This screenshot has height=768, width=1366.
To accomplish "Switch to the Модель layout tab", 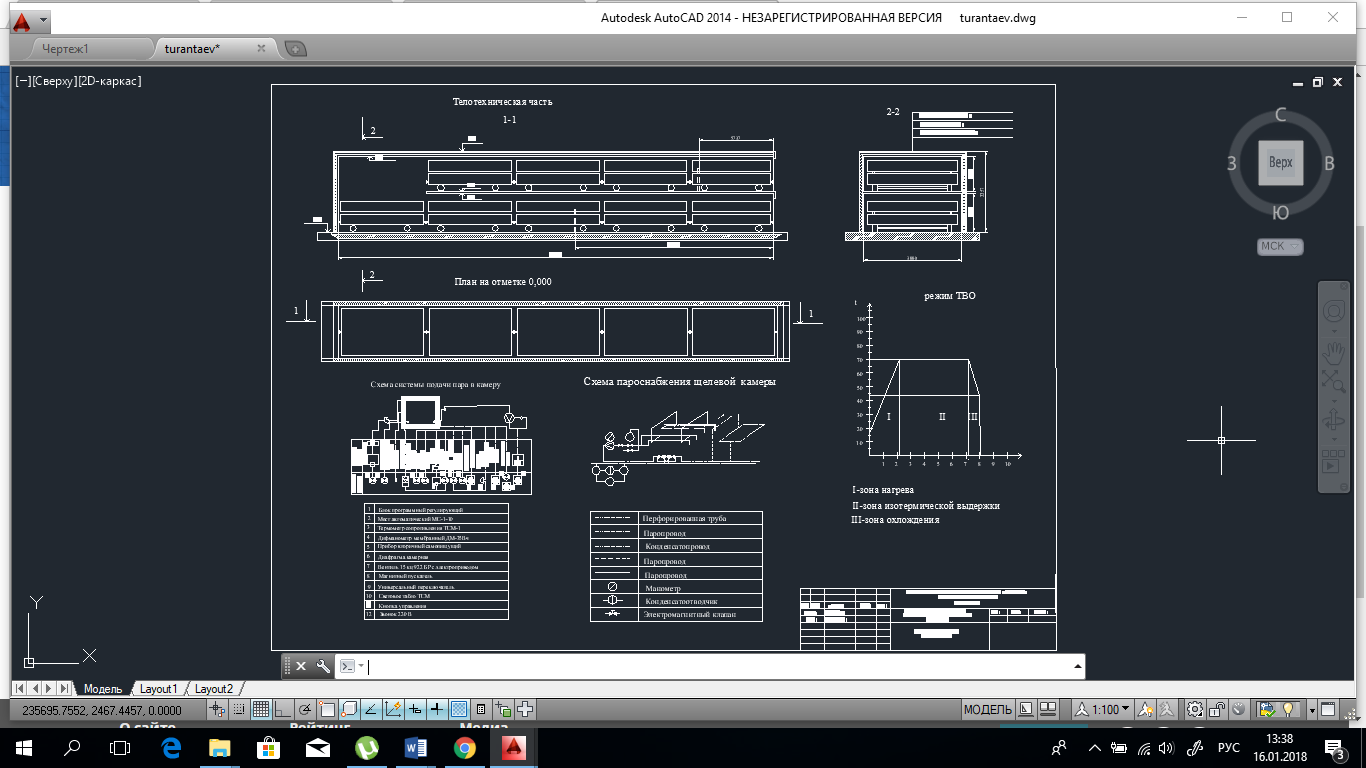I will (102, 689).
